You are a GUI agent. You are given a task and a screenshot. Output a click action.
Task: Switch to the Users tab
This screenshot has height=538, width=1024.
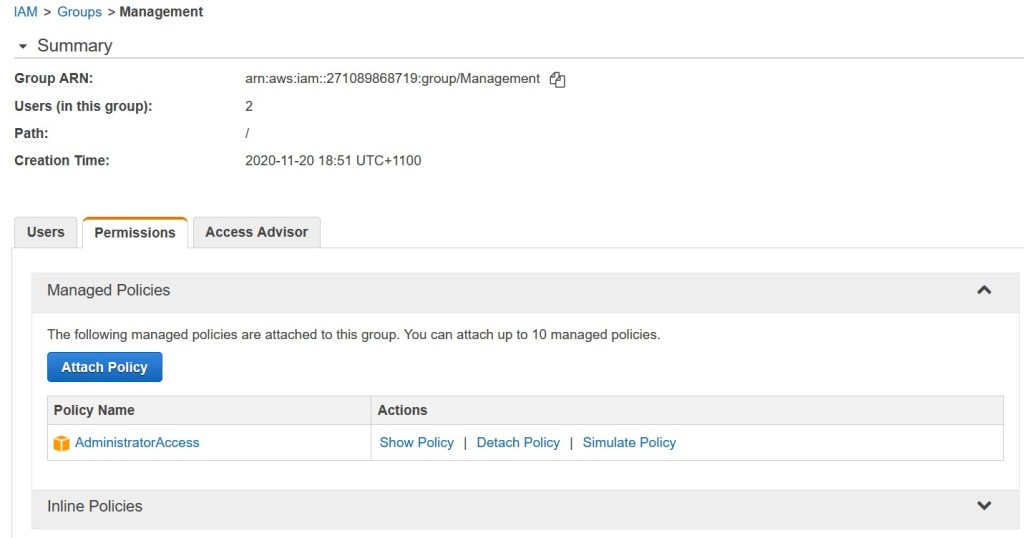coord(46,232)
